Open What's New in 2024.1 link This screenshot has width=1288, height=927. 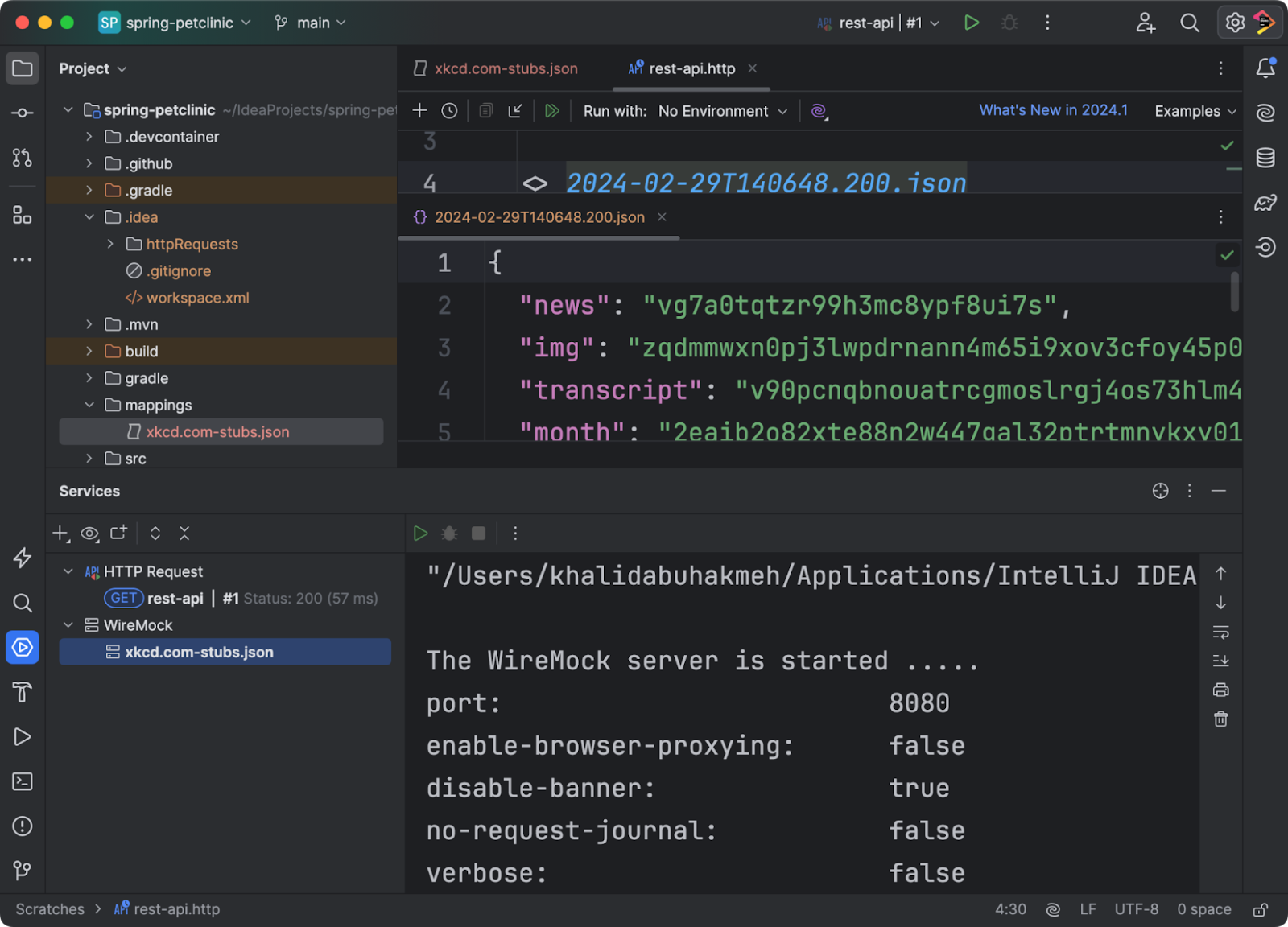(1053, 110)
